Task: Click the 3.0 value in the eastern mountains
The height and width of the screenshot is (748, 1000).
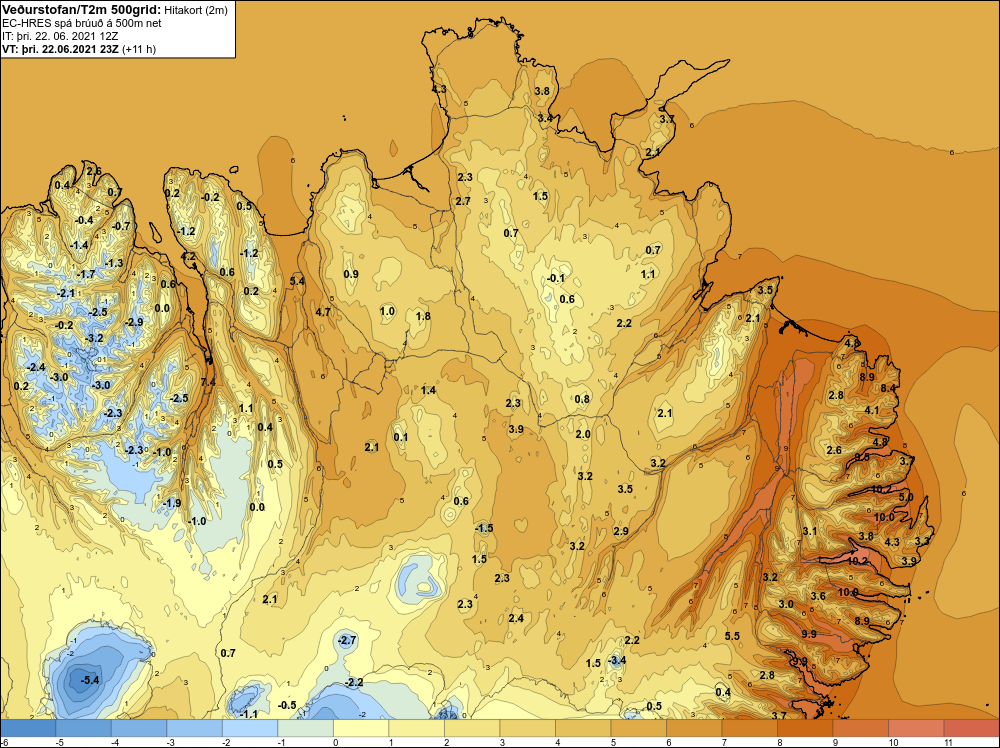Action: (x=786, y=604)
